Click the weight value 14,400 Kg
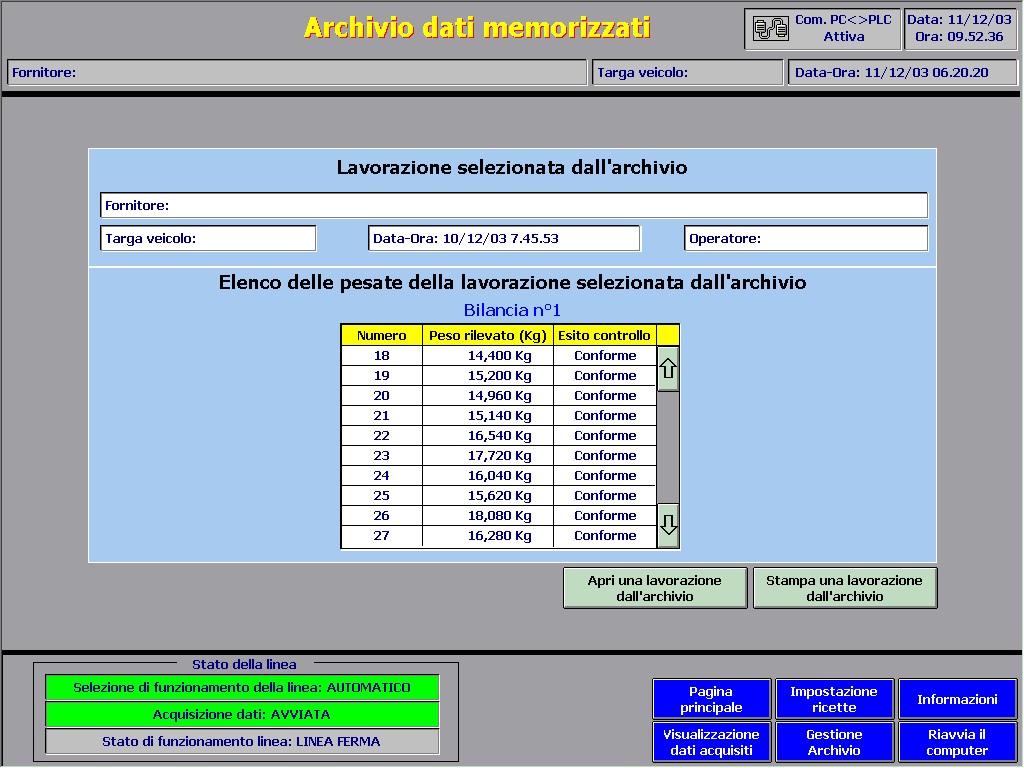Image resolution: width=1024 pixels, height=768 pixels. tap(500, 356)
